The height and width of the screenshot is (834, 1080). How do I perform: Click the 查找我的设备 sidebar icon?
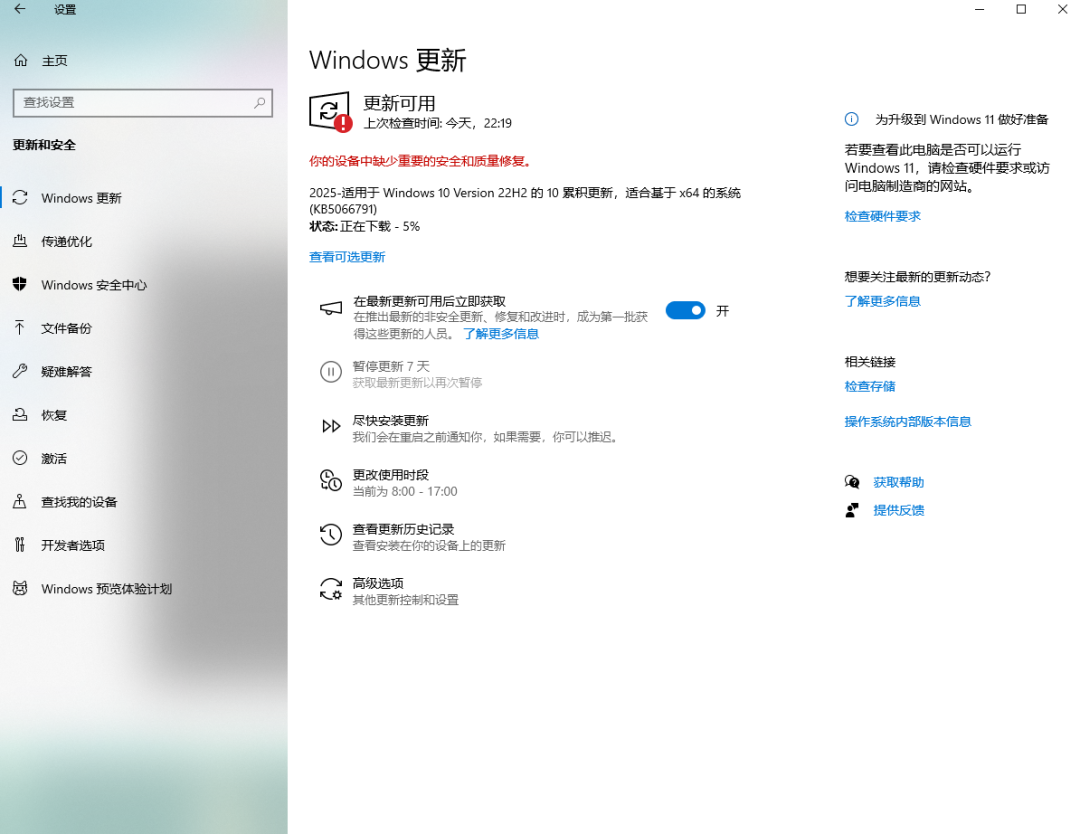tap(19, 502)
